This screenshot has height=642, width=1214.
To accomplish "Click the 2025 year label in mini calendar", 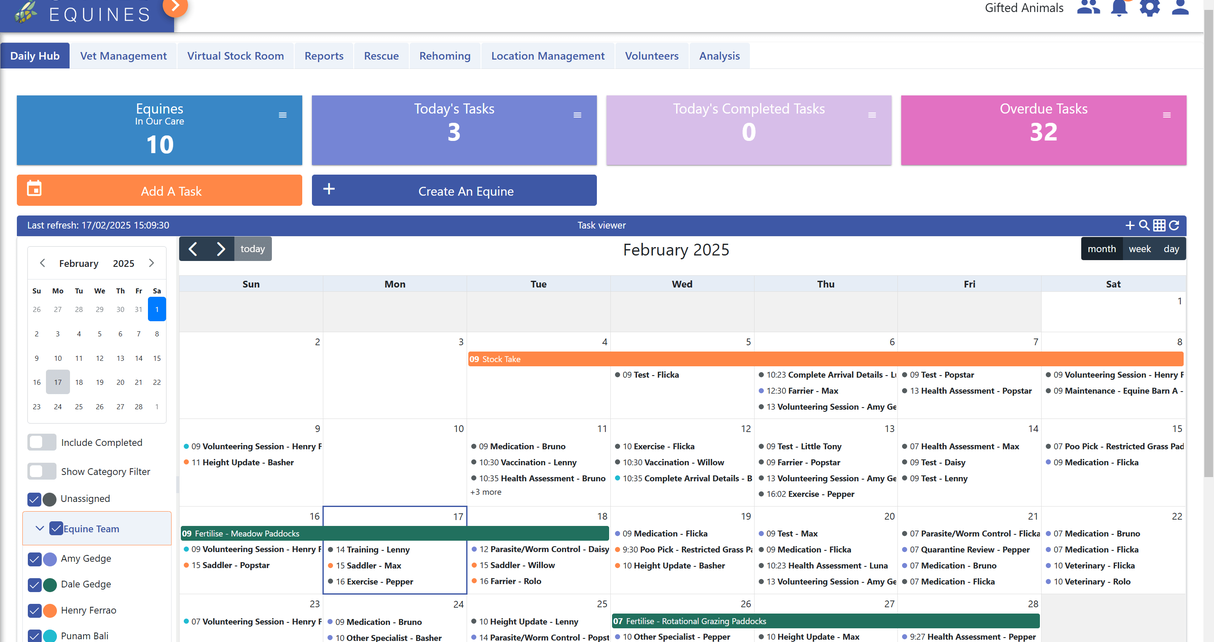I will [124, 263].
